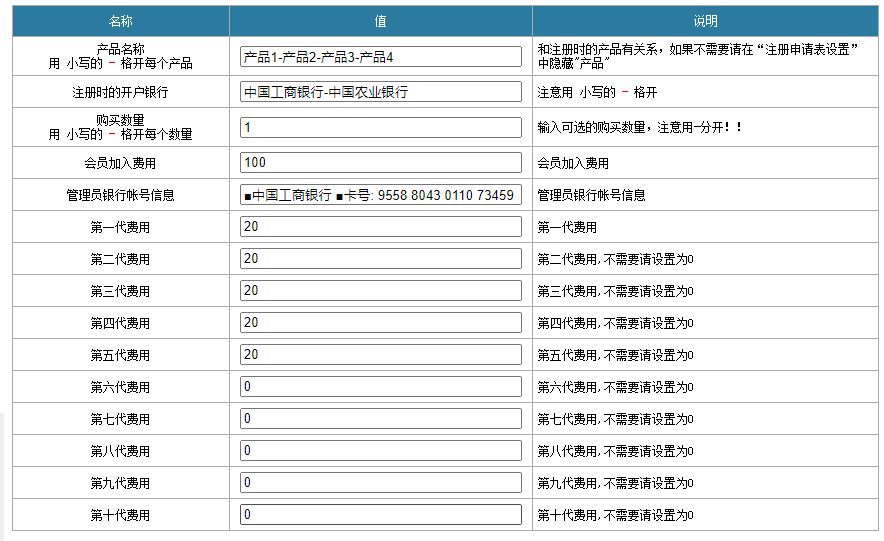Click the 说明 column header
Viewport: 884px width, 541px height.
coord(705,21)
